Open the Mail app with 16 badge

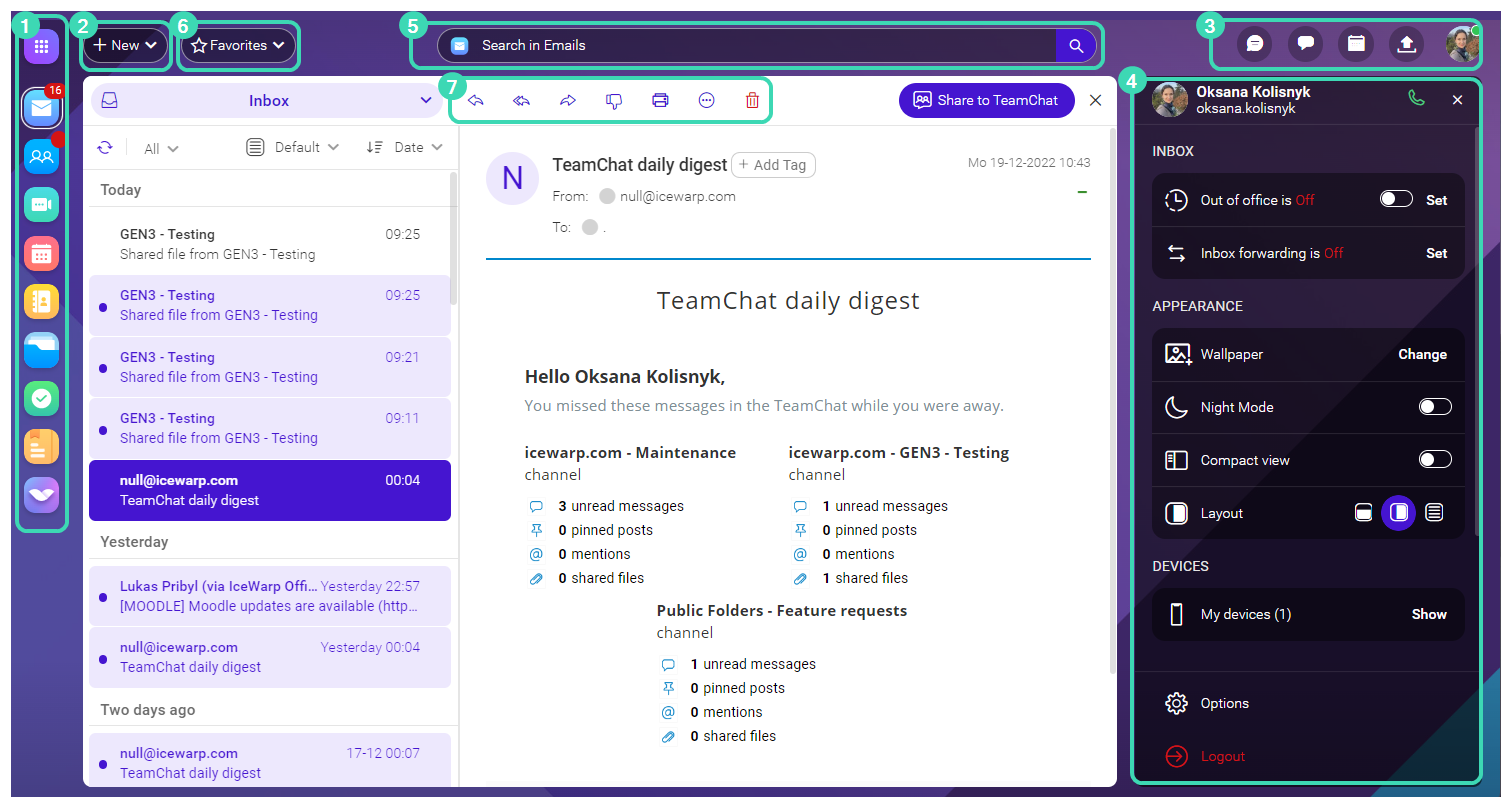coord(41,108)
